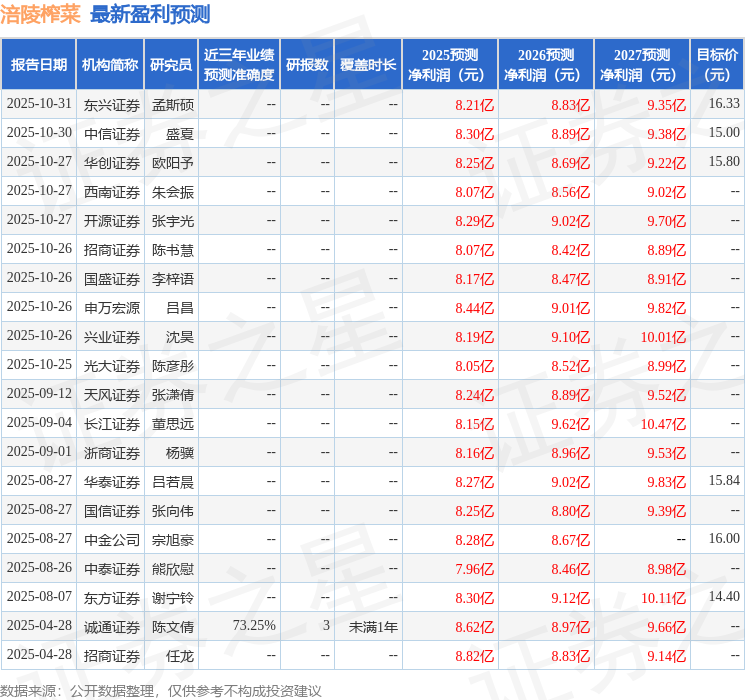This screenshot has width=745, height=700.
Task: Click the 8.82亿 profit value
Action: (x=475, y=656)
